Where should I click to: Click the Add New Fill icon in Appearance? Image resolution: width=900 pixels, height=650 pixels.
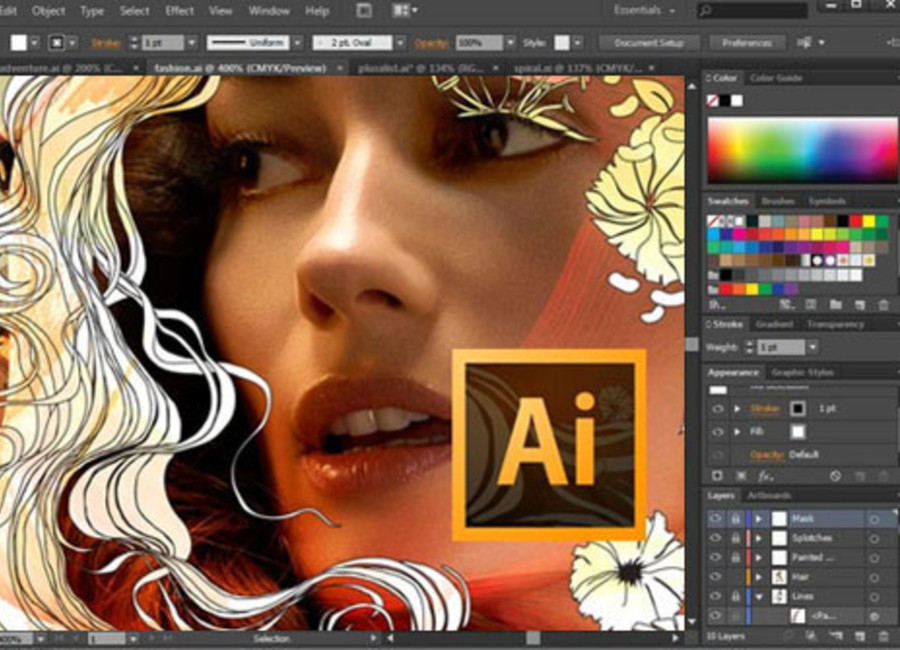[741, 475]
